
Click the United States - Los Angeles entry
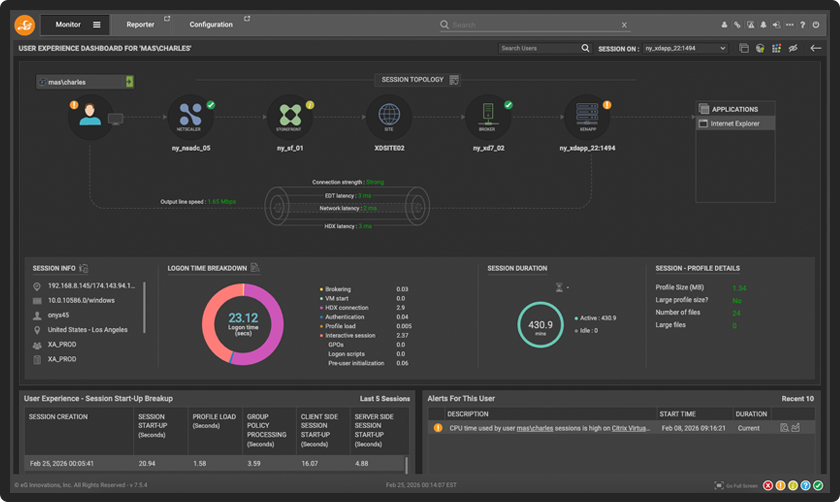[x=87, y=330]
